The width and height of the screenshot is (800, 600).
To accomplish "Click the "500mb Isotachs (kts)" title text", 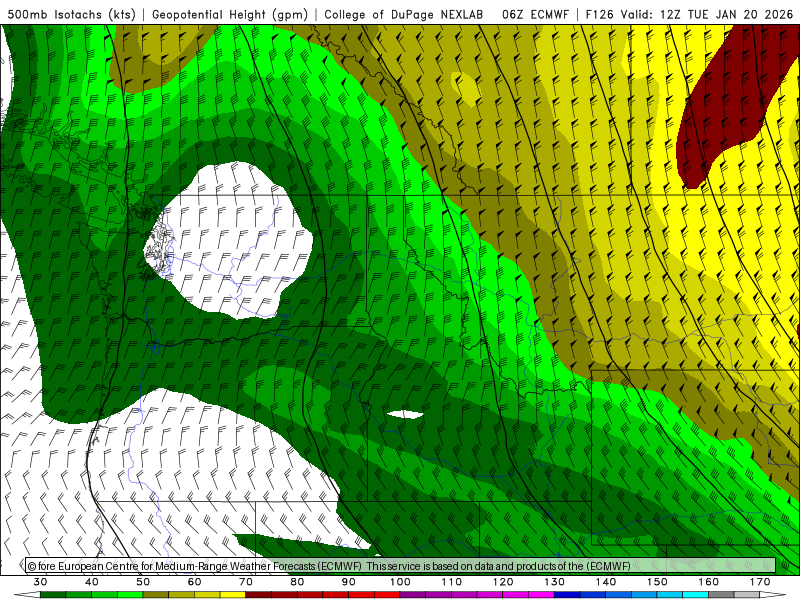I will click(71, 14).
